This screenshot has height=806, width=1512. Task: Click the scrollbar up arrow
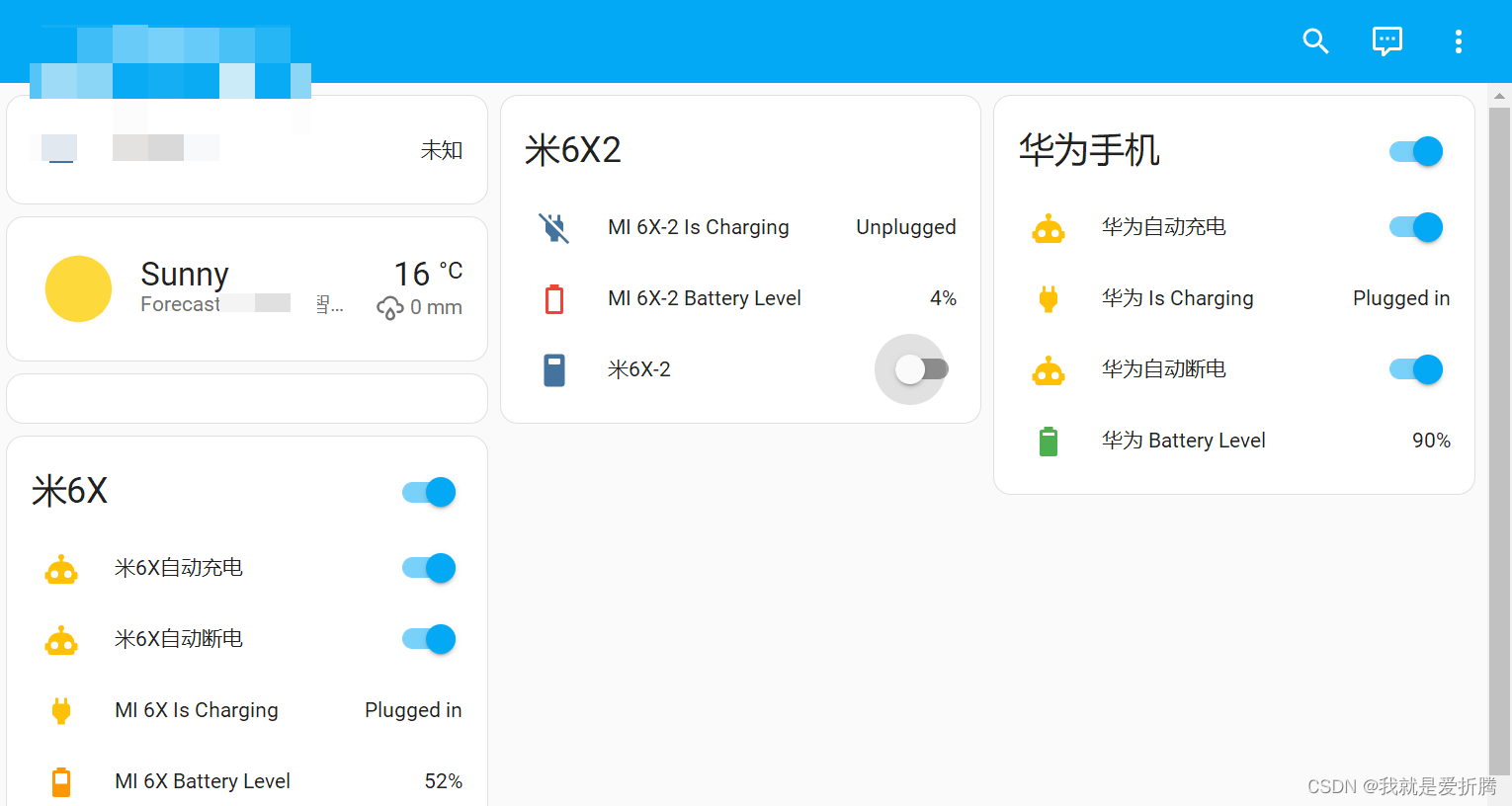1499,96
